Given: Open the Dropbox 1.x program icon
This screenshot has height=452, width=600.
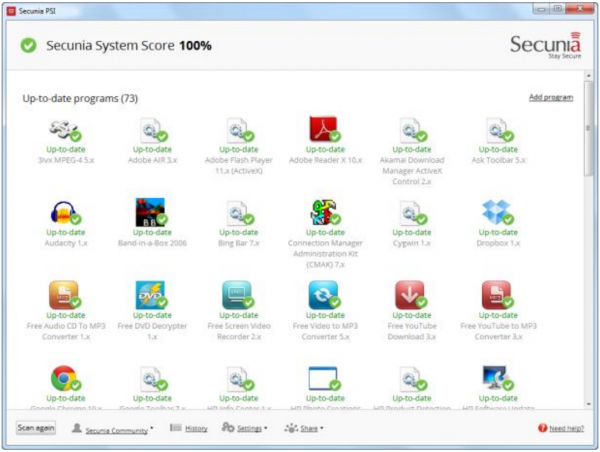Looking at the screenshot, I should coord(496,212).
